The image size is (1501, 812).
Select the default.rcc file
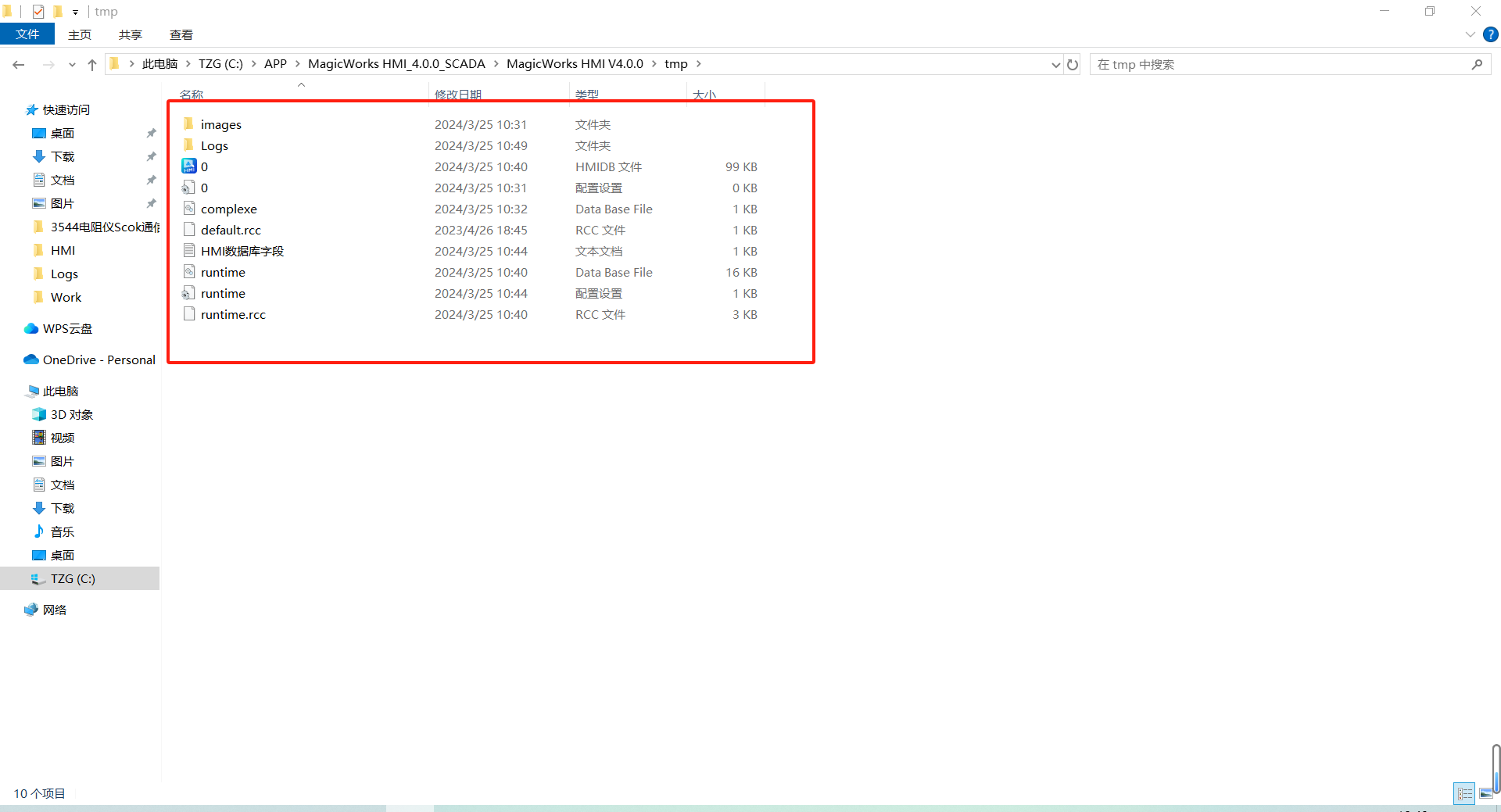pyautogui.click(x=231, y=230)
